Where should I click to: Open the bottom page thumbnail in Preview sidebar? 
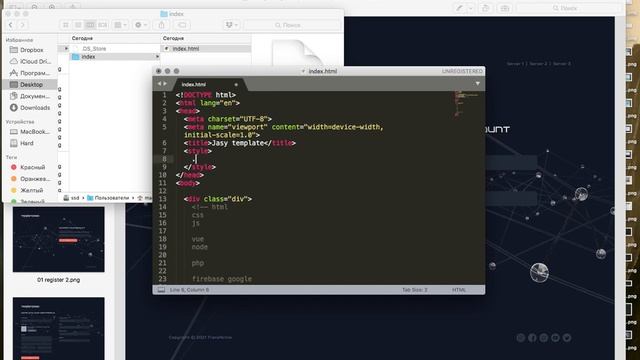pos(58,329)
